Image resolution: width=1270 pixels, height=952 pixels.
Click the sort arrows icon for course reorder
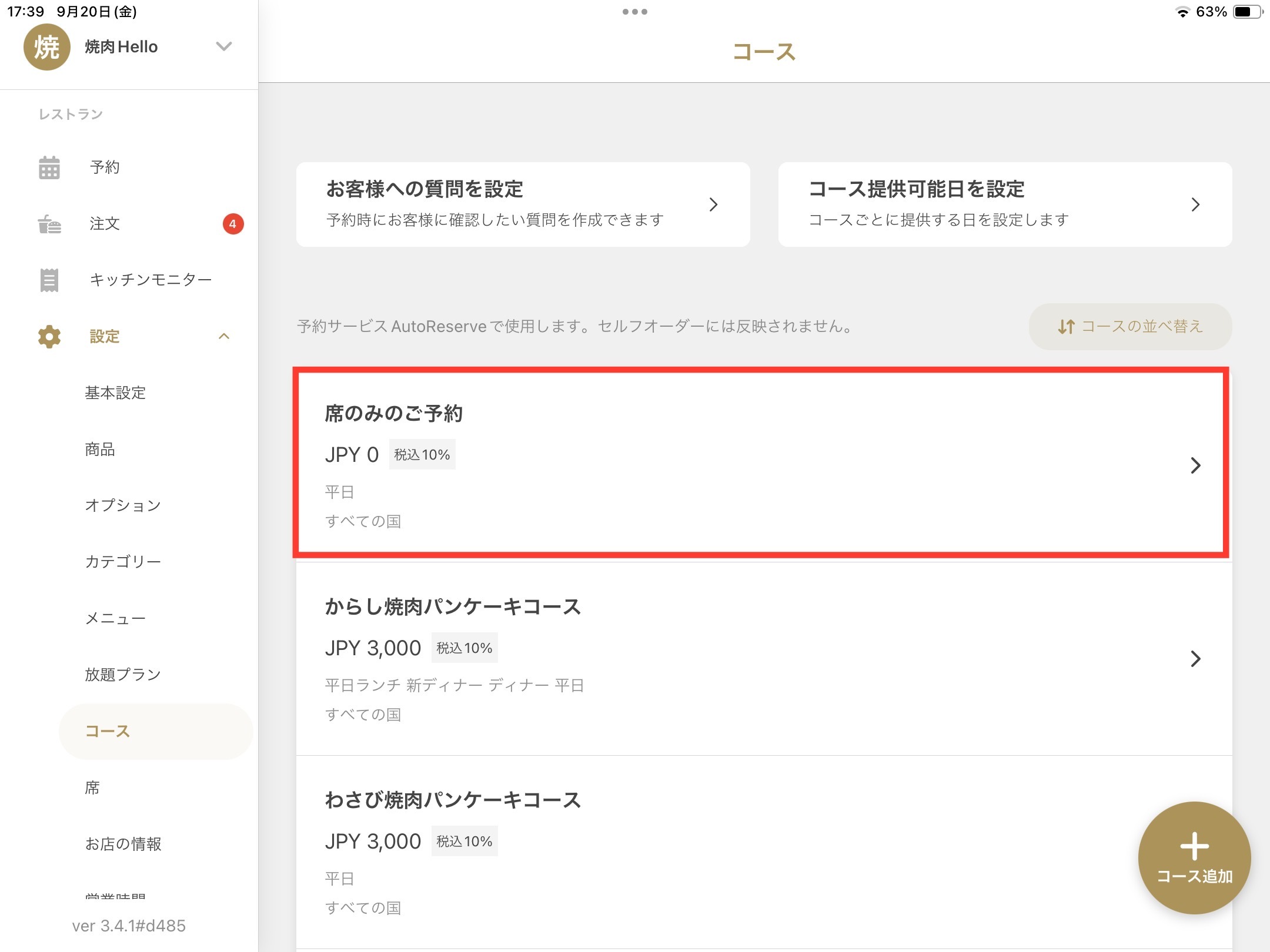[x=1066, y=327]
